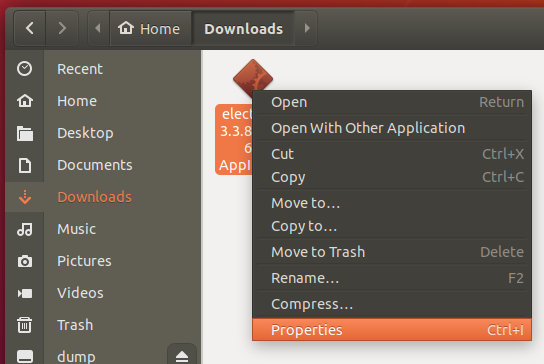Open Videos in the sidebar
Viewport: 544px width, 364px height.
pyautogui.click(x=80, y=293)
